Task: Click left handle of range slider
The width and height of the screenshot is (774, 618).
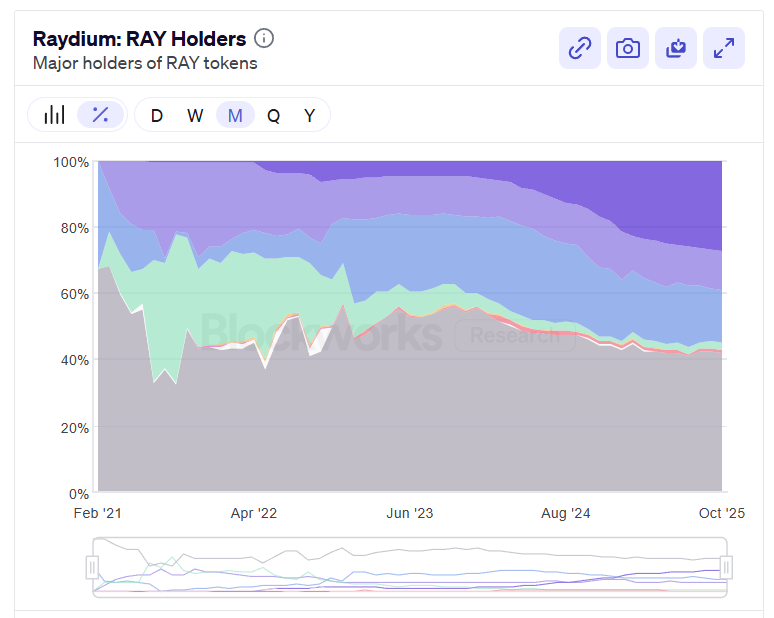Action: pos(92,567)
